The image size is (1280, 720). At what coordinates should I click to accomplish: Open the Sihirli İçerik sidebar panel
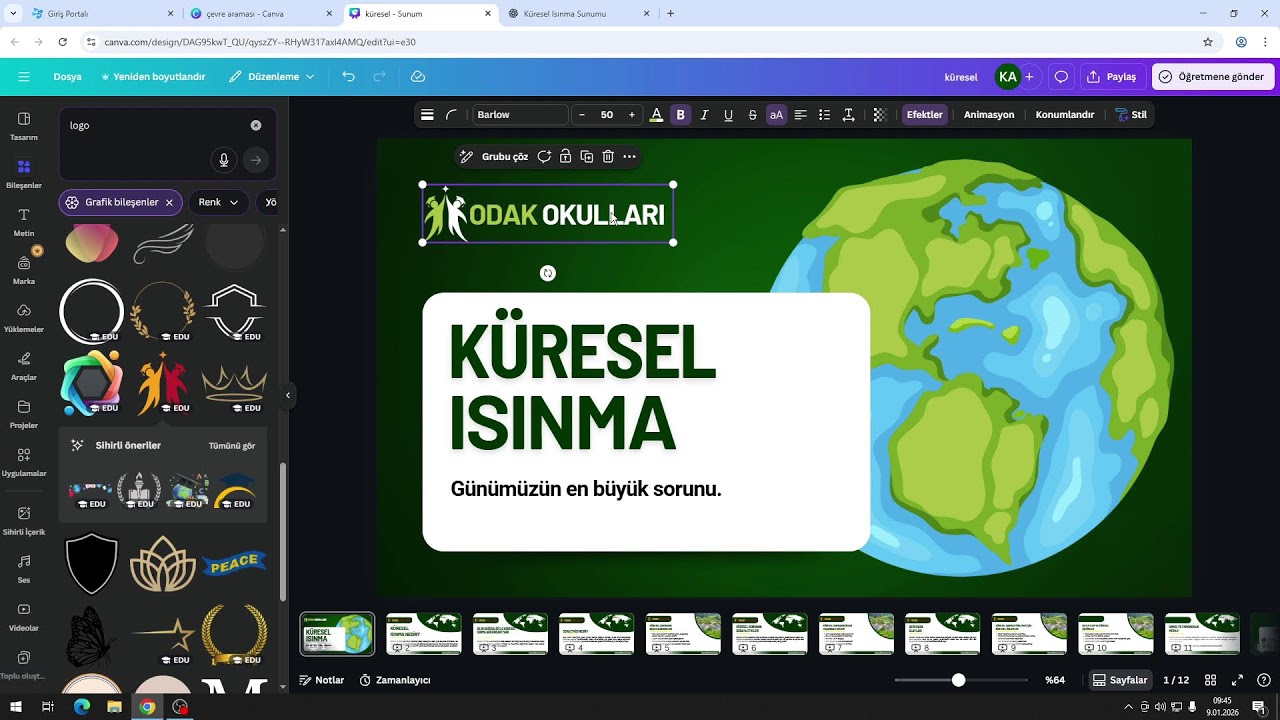24,520
